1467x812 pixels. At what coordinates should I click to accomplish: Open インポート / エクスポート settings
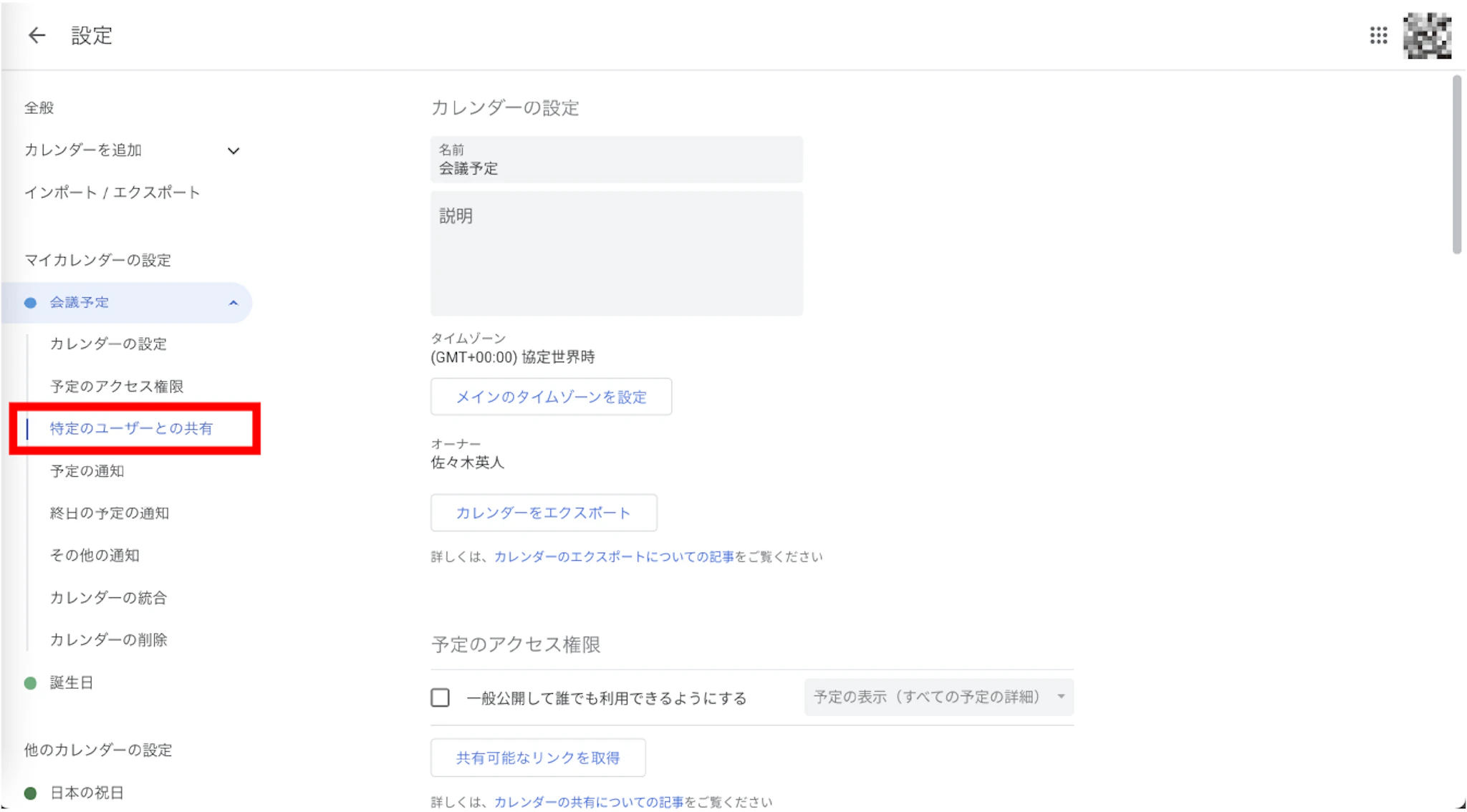(x=112, y=193)
